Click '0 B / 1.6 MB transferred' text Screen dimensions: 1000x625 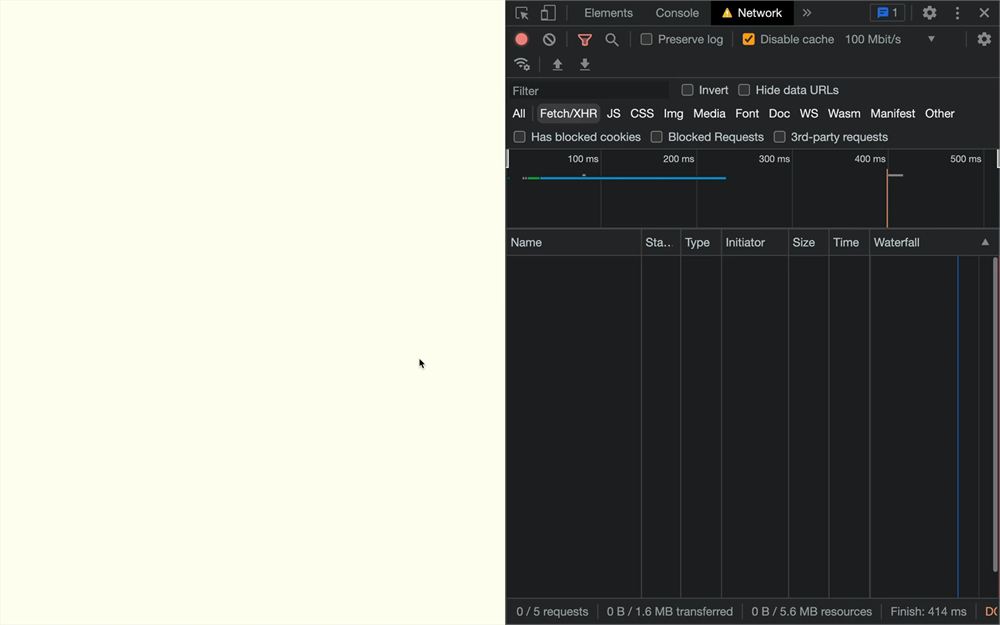tap(670, 612)
